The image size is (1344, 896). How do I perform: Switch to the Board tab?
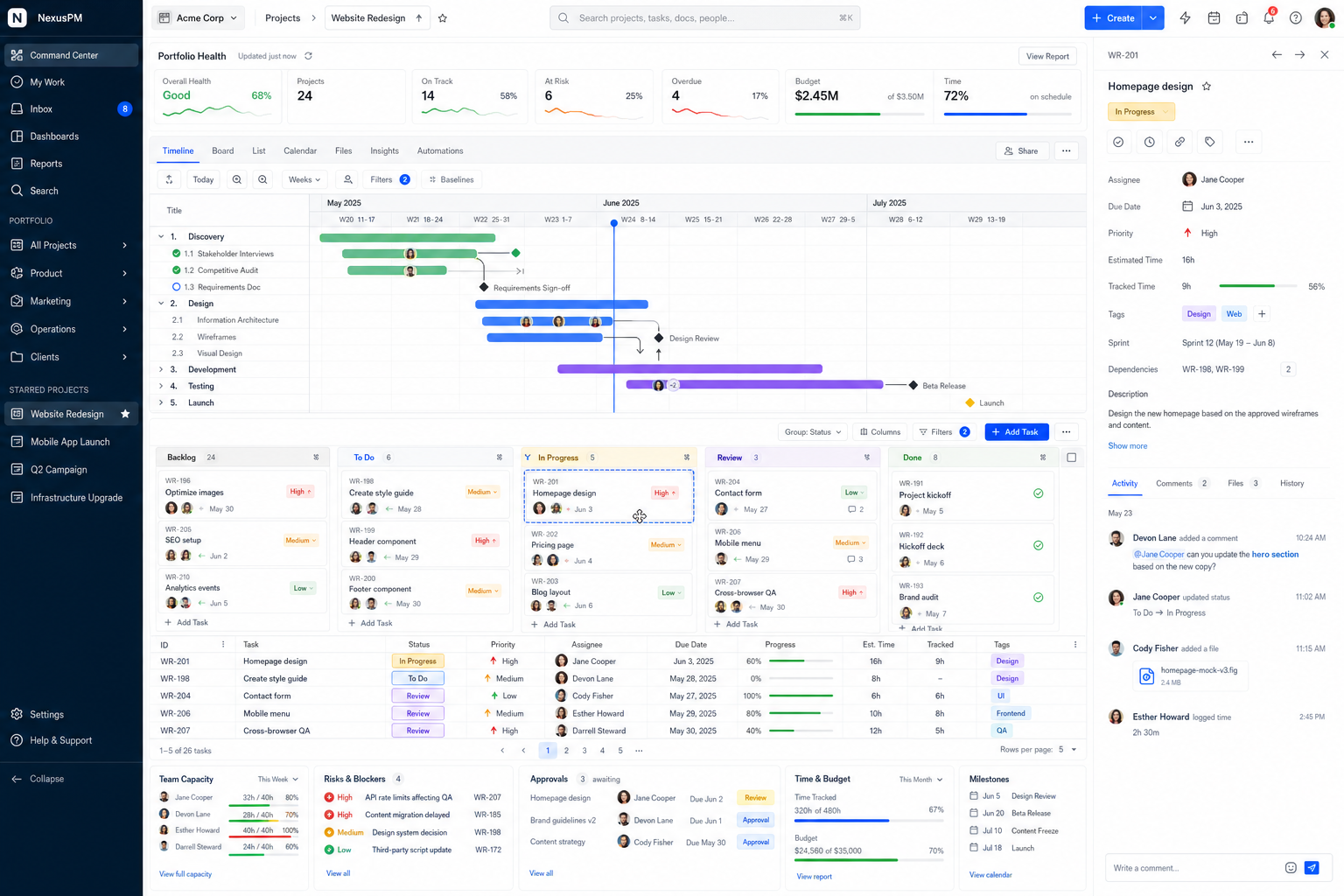223,150
